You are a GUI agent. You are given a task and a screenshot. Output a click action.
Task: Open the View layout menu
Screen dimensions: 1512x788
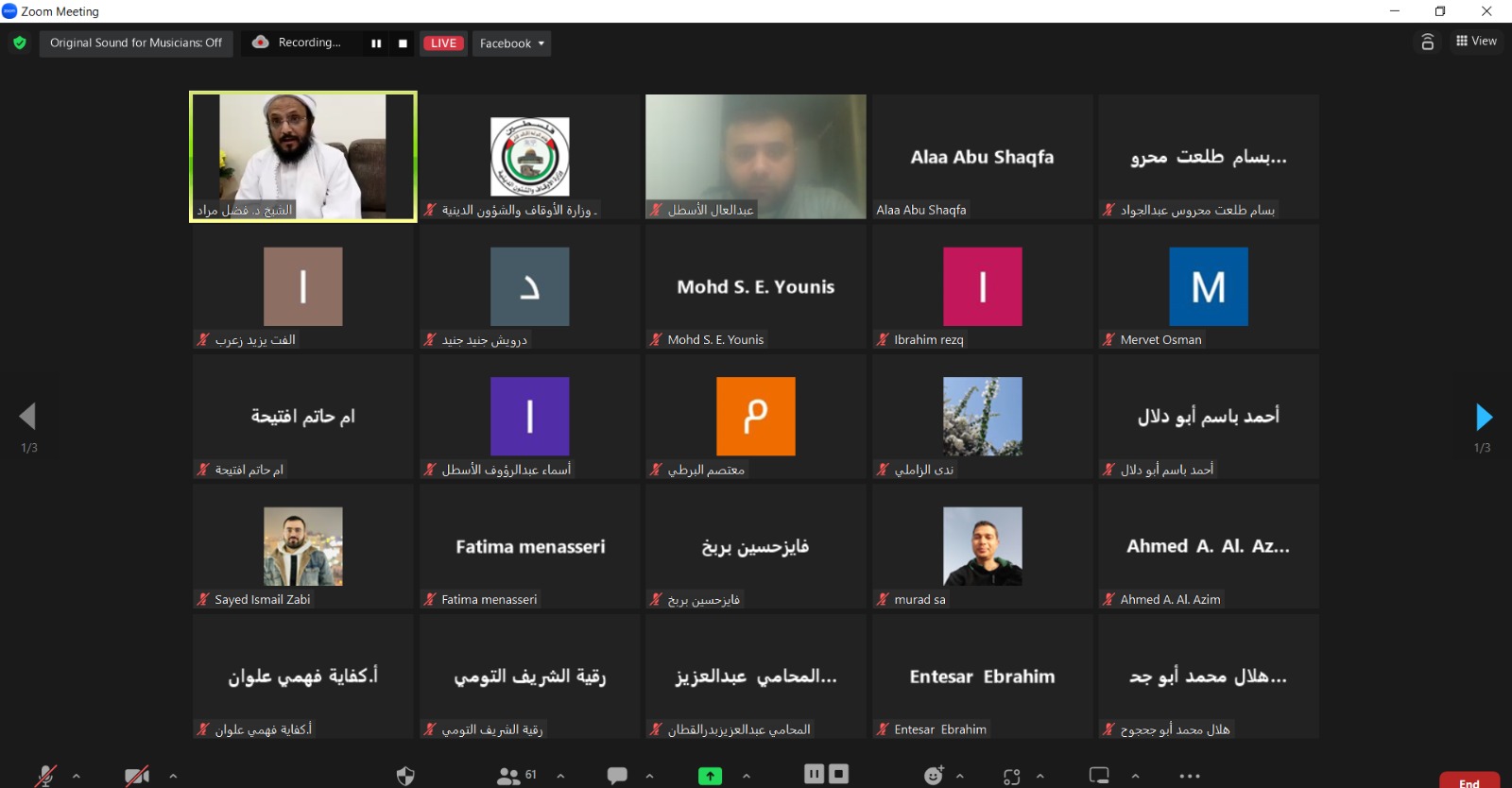tap(1476, 42)
